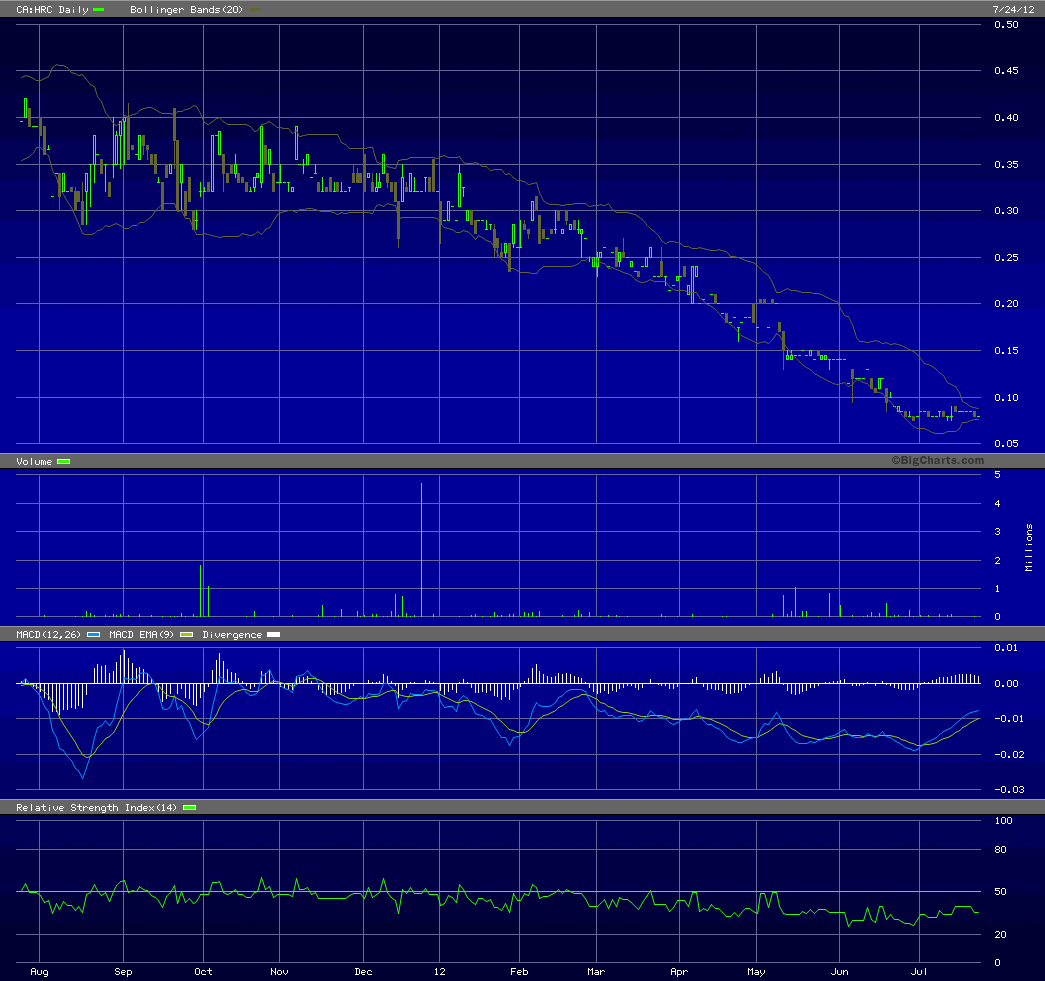Screen dimensions: 1045x981
Task: Click the Millions volume axis label
Action: pyautogui.click(x=1029, y=547)
